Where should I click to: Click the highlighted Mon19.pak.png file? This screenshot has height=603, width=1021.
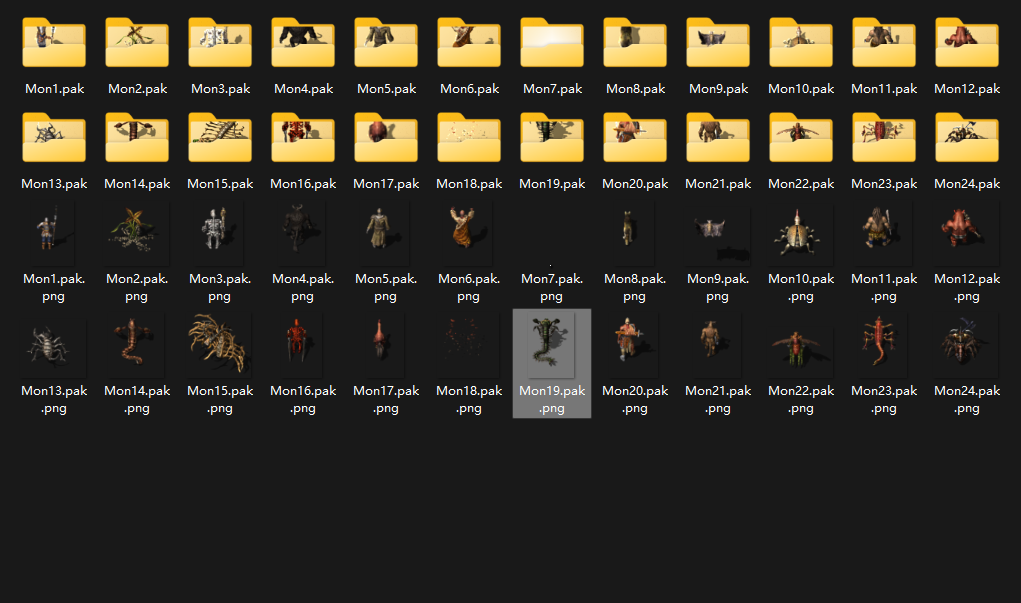(552, 345)
